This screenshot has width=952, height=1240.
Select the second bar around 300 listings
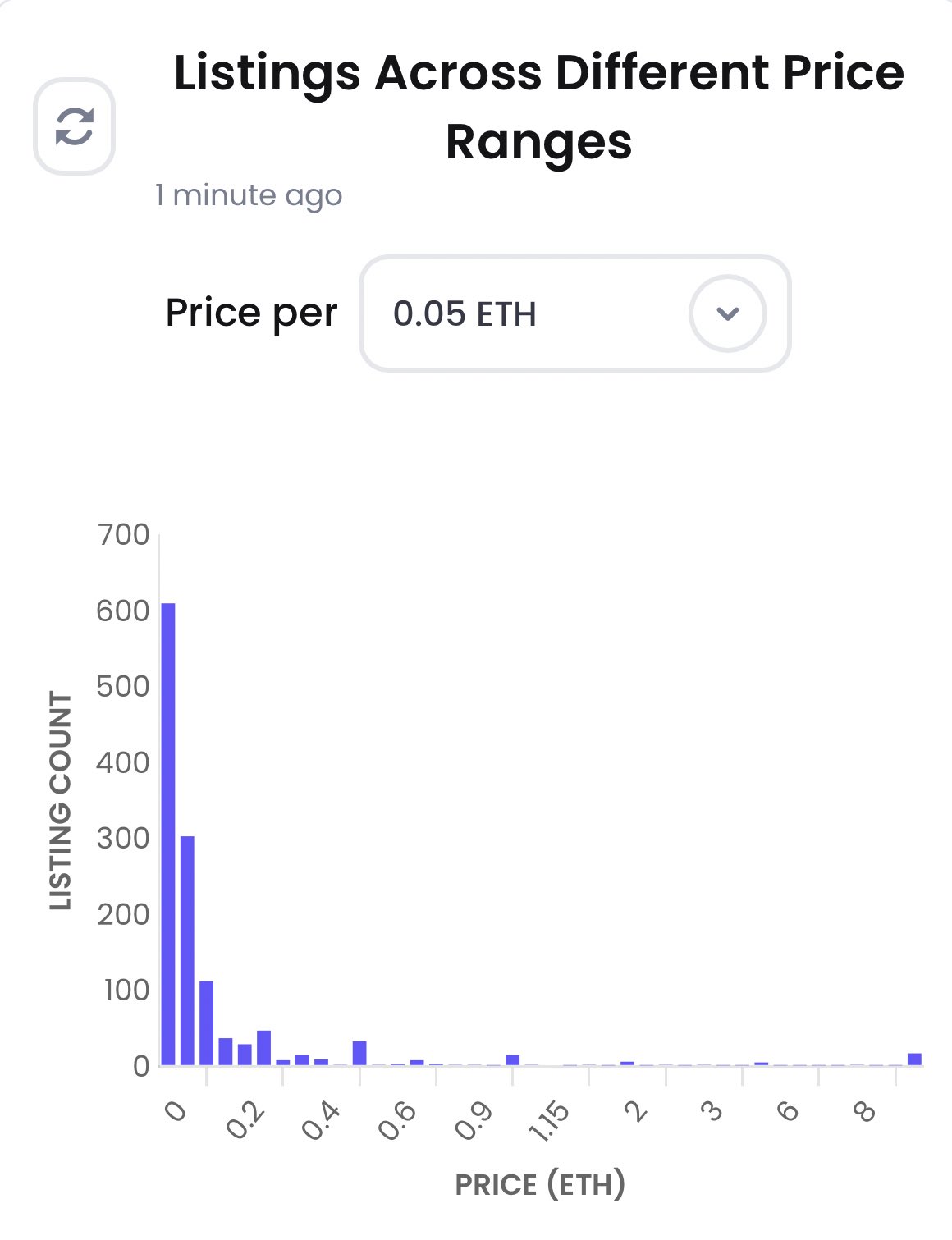(x=187, y=950)
